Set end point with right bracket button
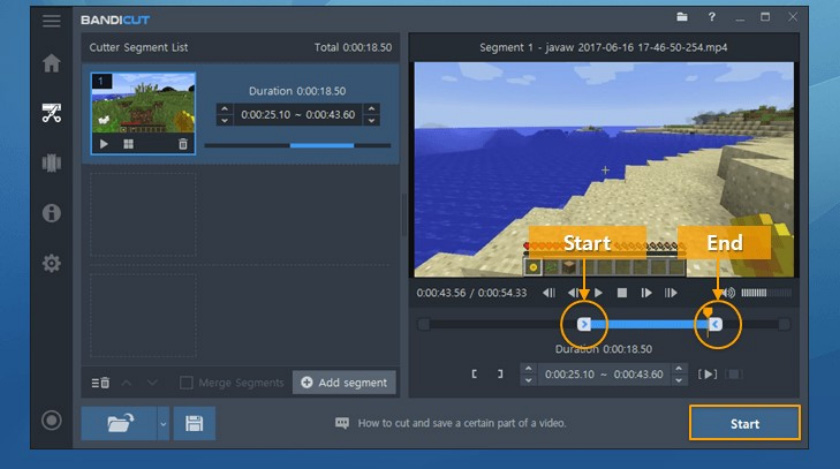 tap(500, 374)
